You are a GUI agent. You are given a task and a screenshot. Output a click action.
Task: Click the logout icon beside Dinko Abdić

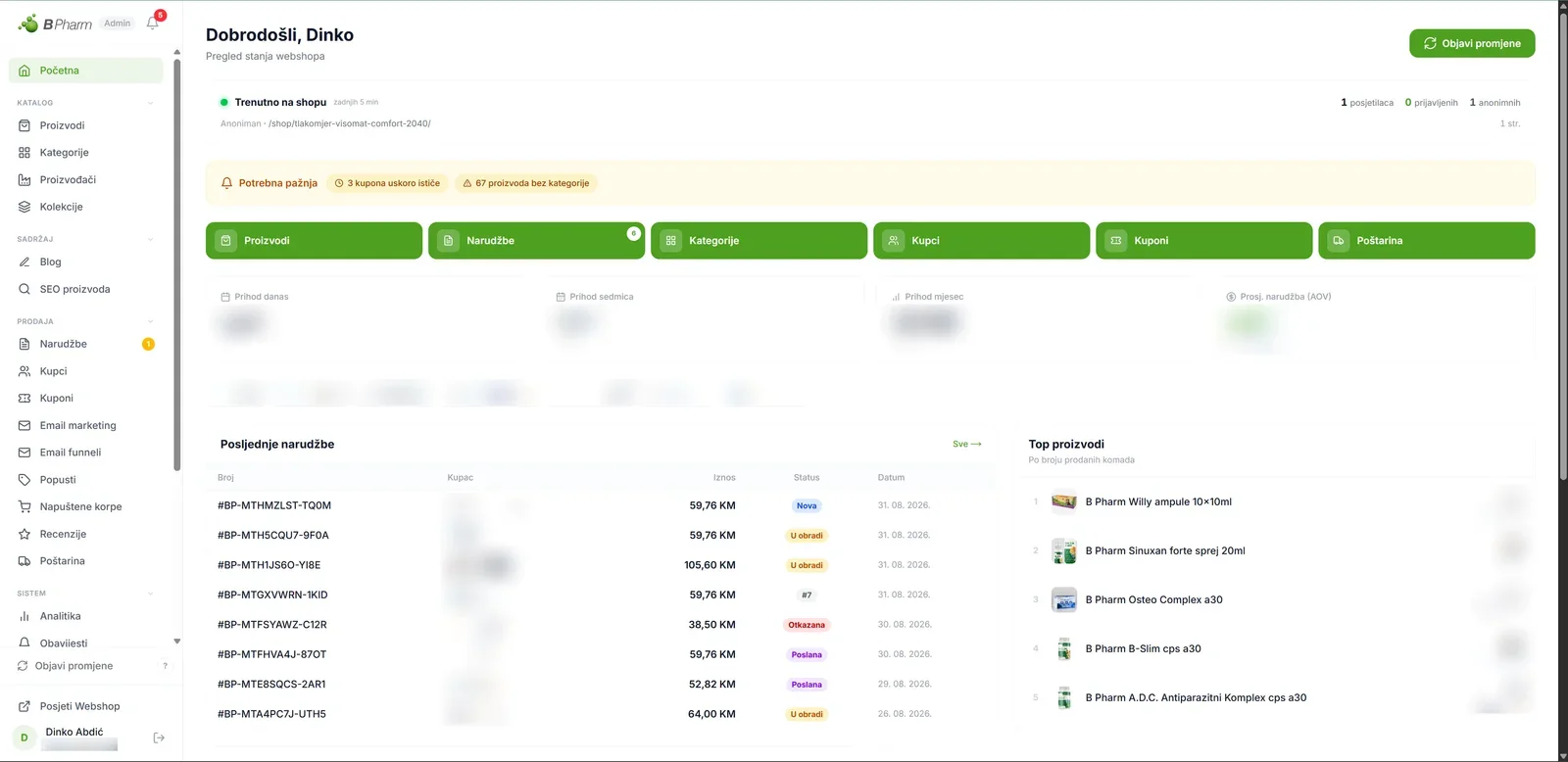(159, 738)
